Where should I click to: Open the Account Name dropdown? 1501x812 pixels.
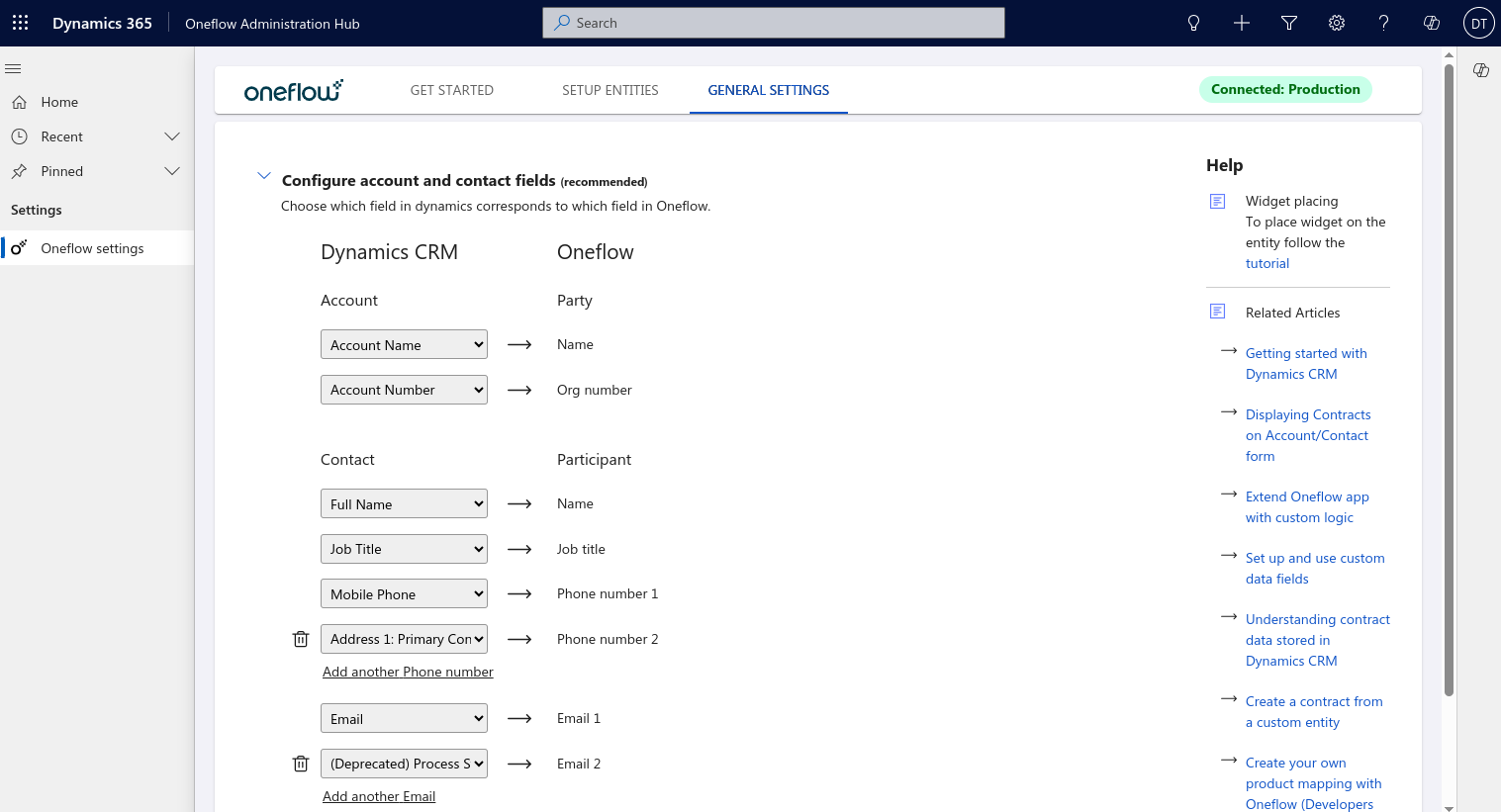[x=404, y=344]
